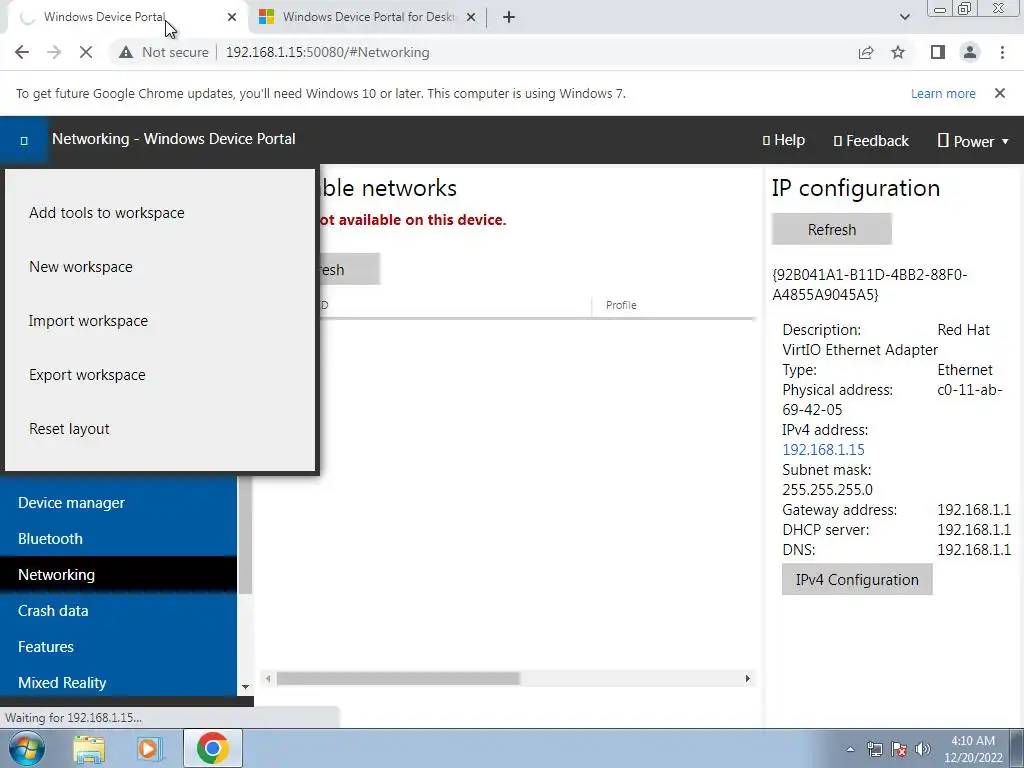Close the Windows Device Portal tab
The width and height of the screenshot is (1024, 768).
[232, 18]
